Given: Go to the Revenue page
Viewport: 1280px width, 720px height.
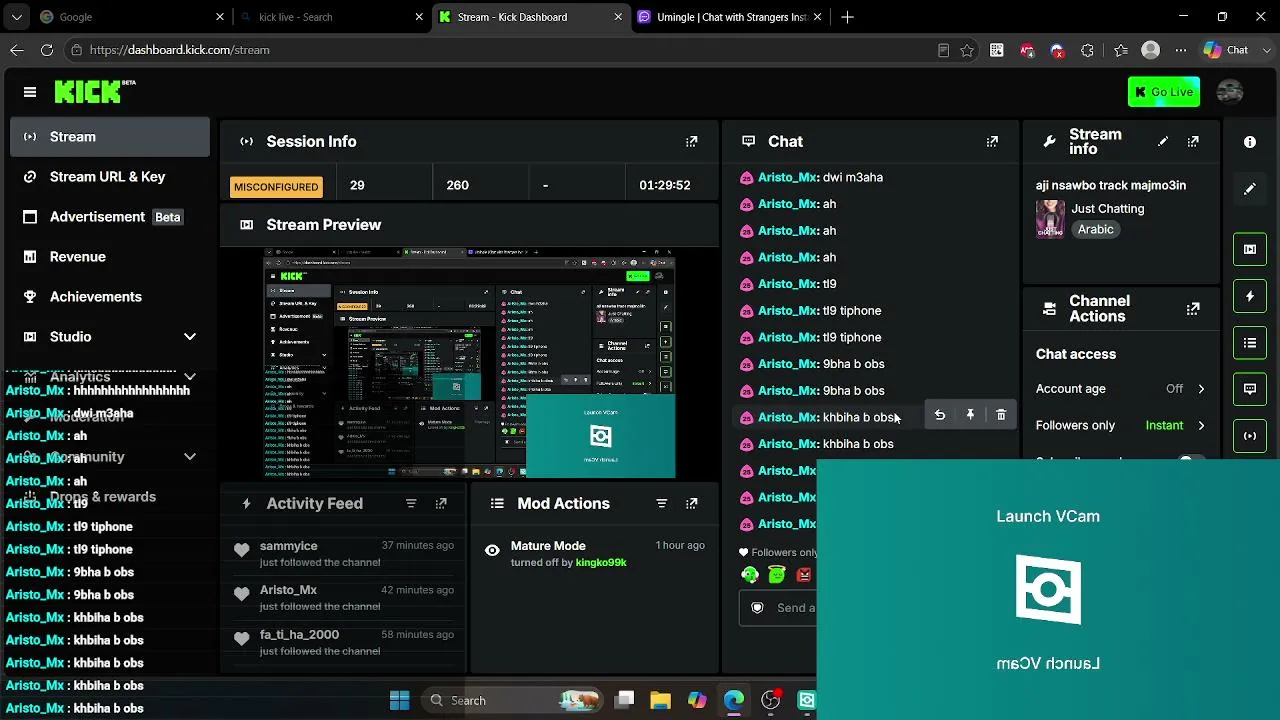Looking at the screenshot, I should click(x=110, y=257).
